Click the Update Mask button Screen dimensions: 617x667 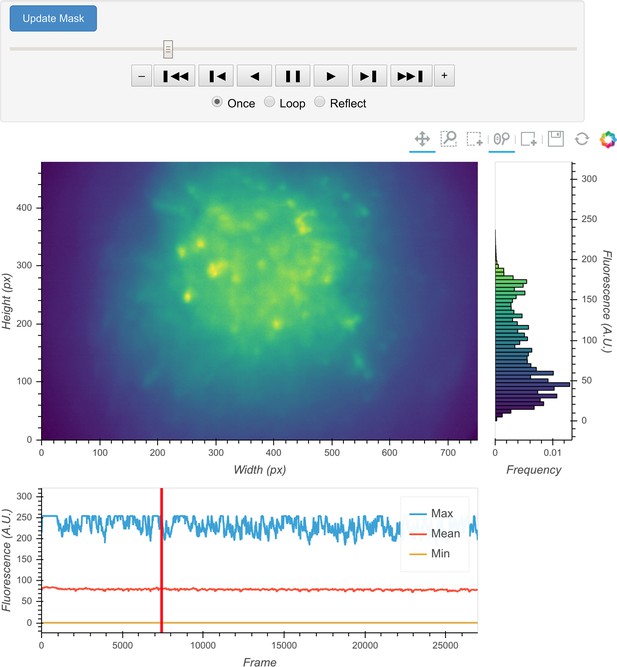tap(53, 18)
